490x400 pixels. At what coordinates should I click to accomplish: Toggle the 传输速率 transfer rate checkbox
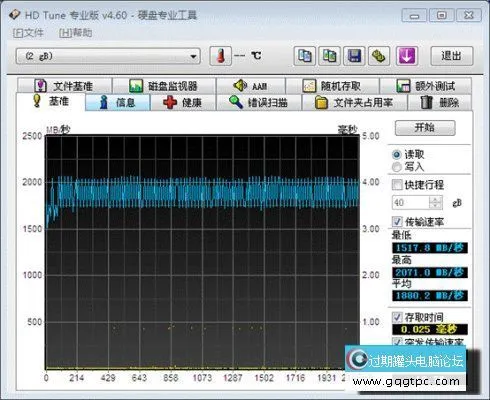[397, 221]
